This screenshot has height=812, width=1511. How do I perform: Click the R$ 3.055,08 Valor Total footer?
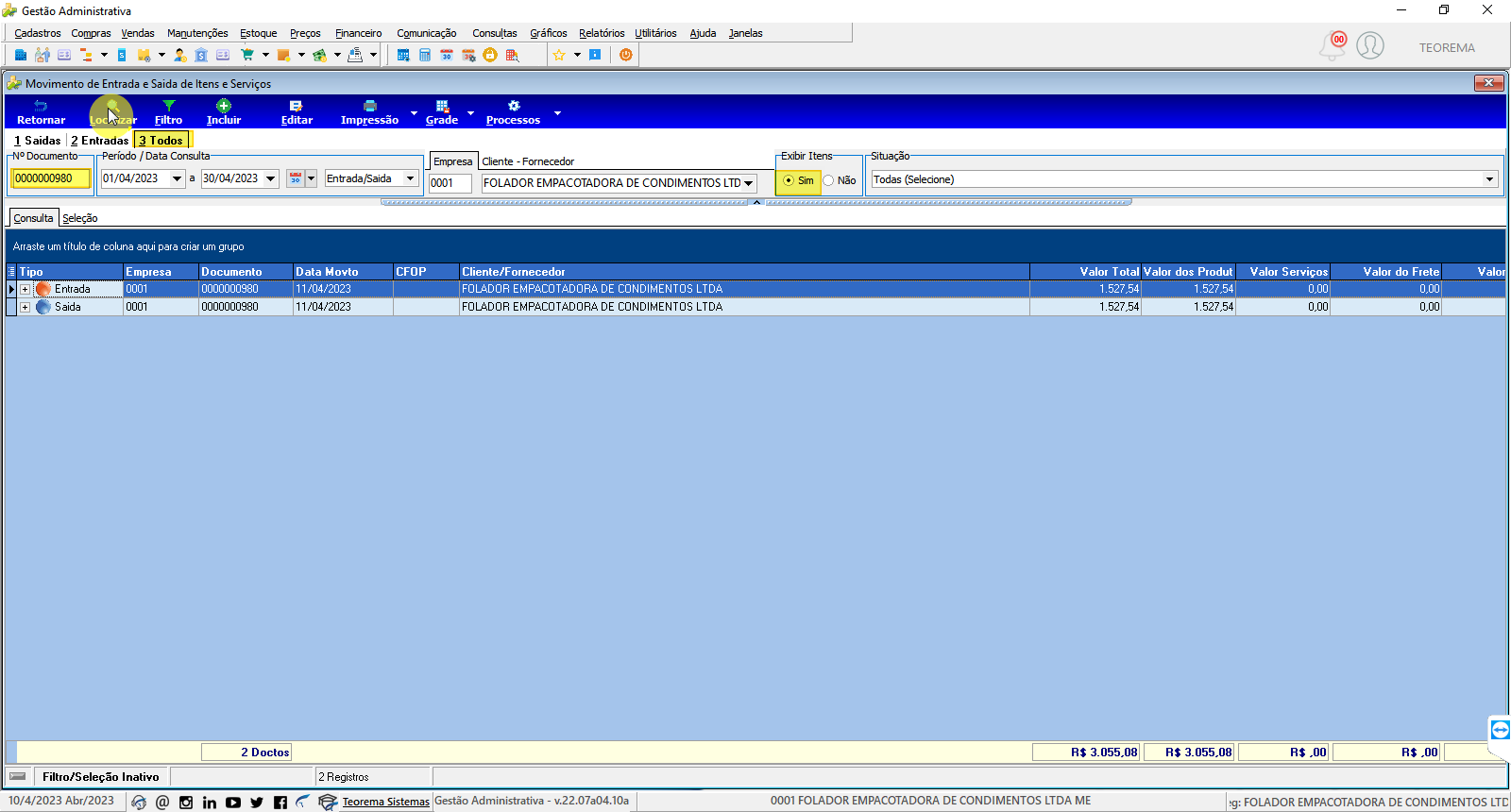tap(1086, 753)
